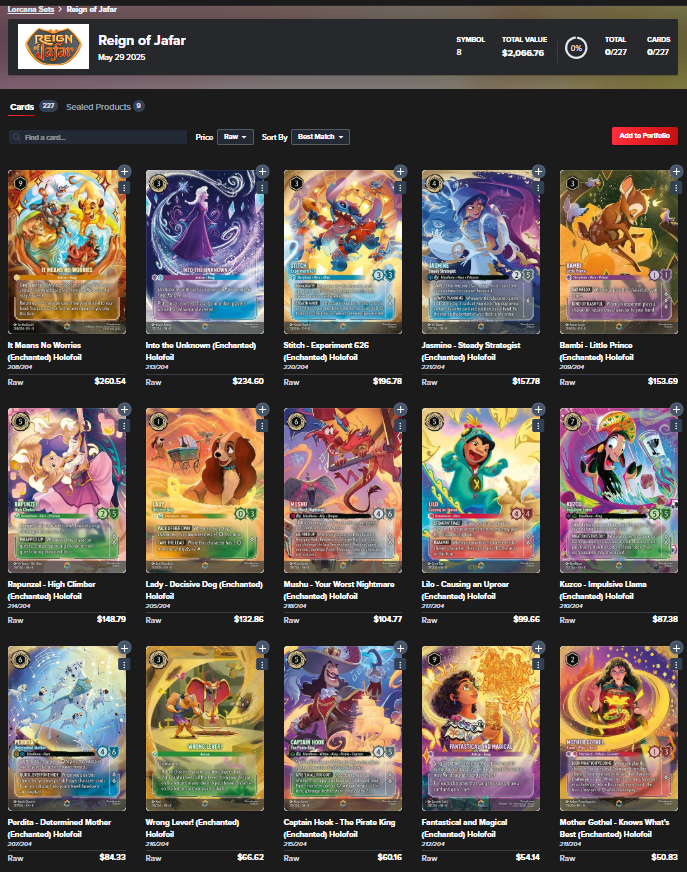Open three-dot menu on Perdita card

pyautogui.click(x=124, y=665)
